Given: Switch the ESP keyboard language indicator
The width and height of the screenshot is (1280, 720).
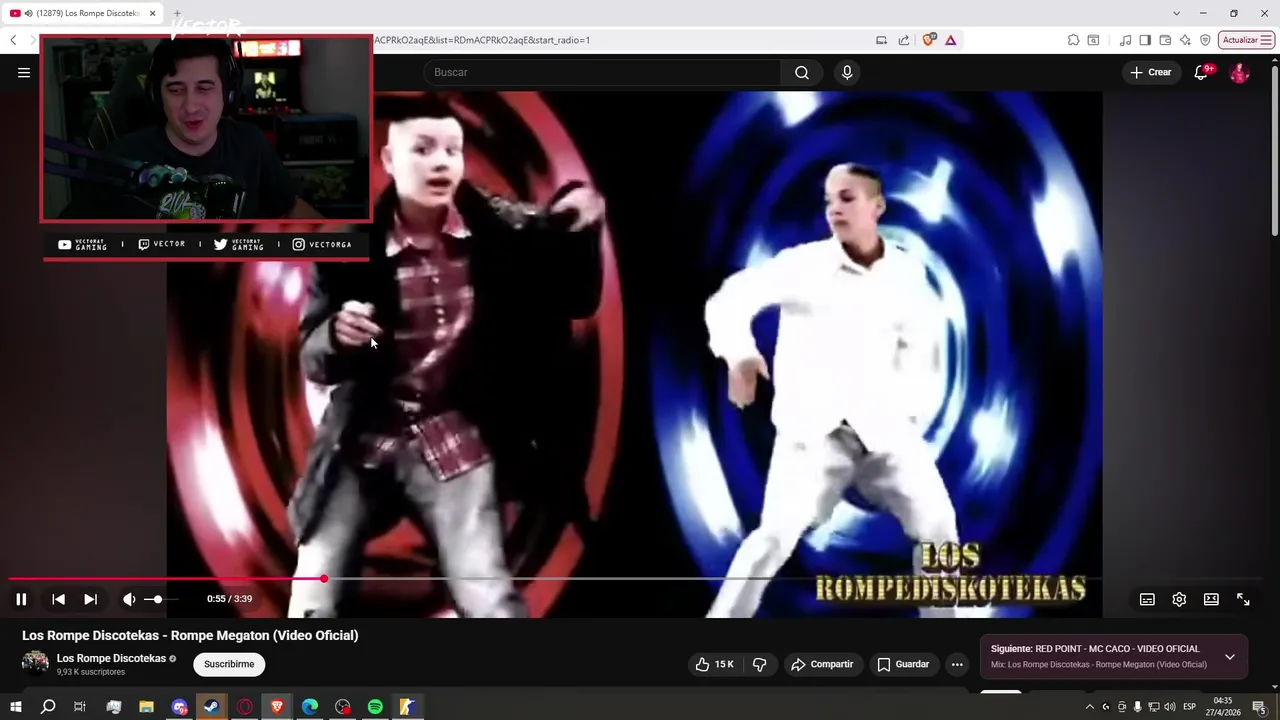Looking at the screenshot, I should click(1190, 707).
